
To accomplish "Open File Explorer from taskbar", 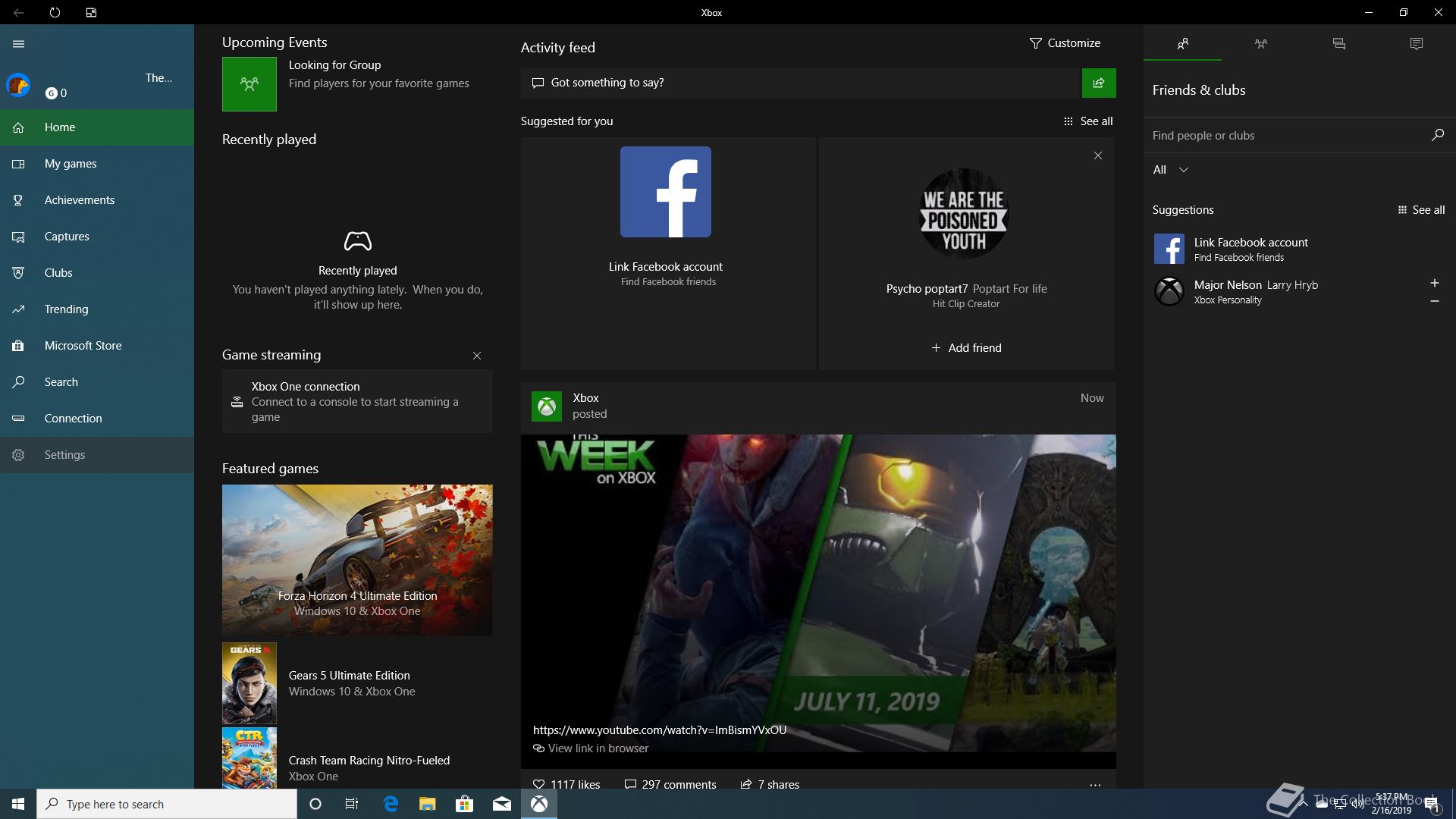I will click(x=428, y=804).
